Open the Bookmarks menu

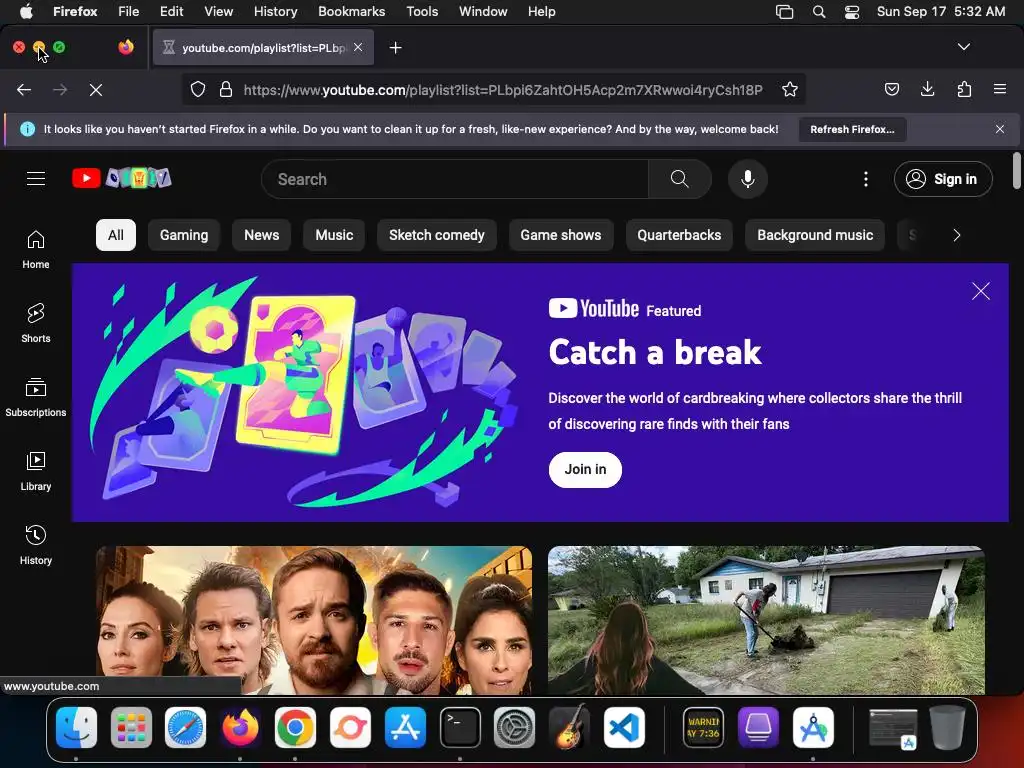point(352,12)
